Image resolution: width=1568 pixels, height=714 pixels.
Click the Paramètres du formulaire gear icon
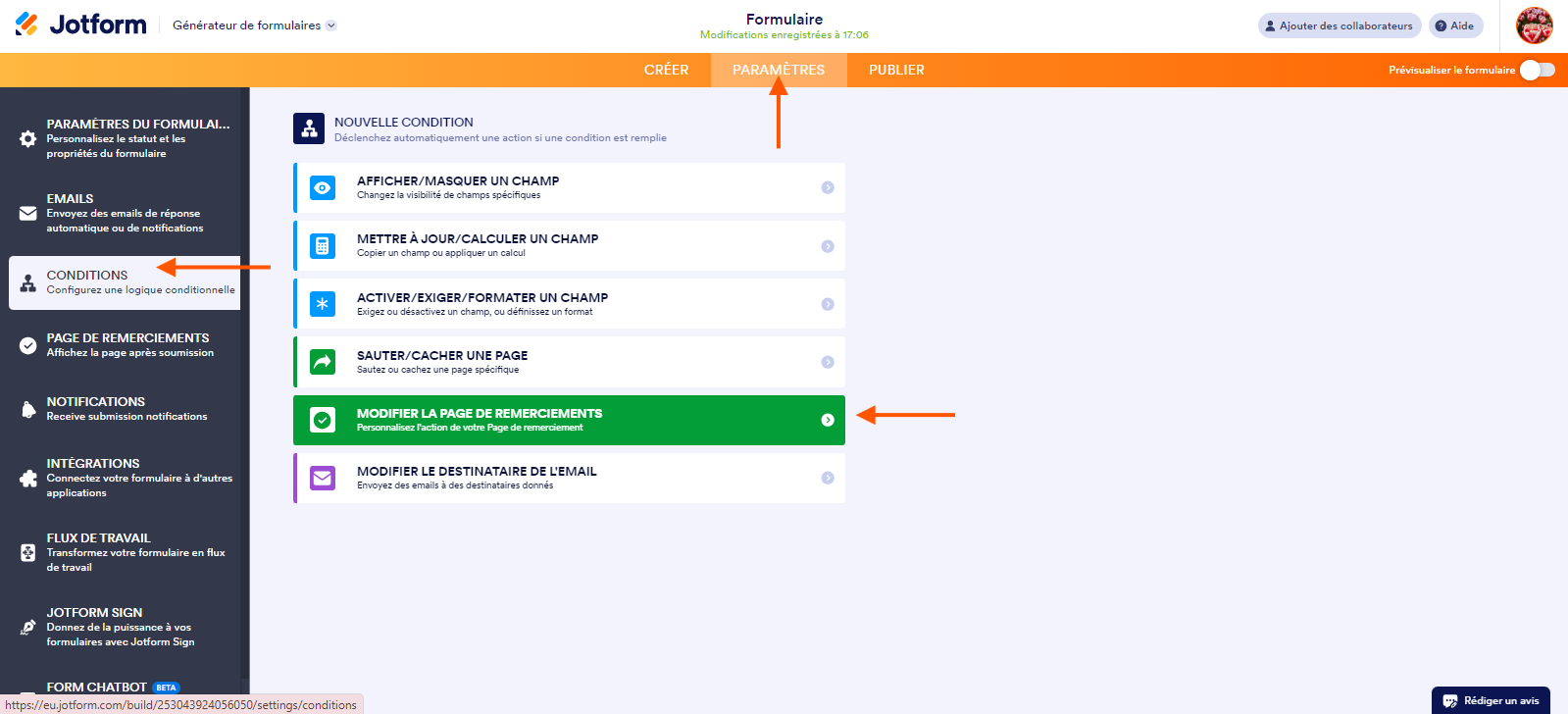[x=28, y=138]
